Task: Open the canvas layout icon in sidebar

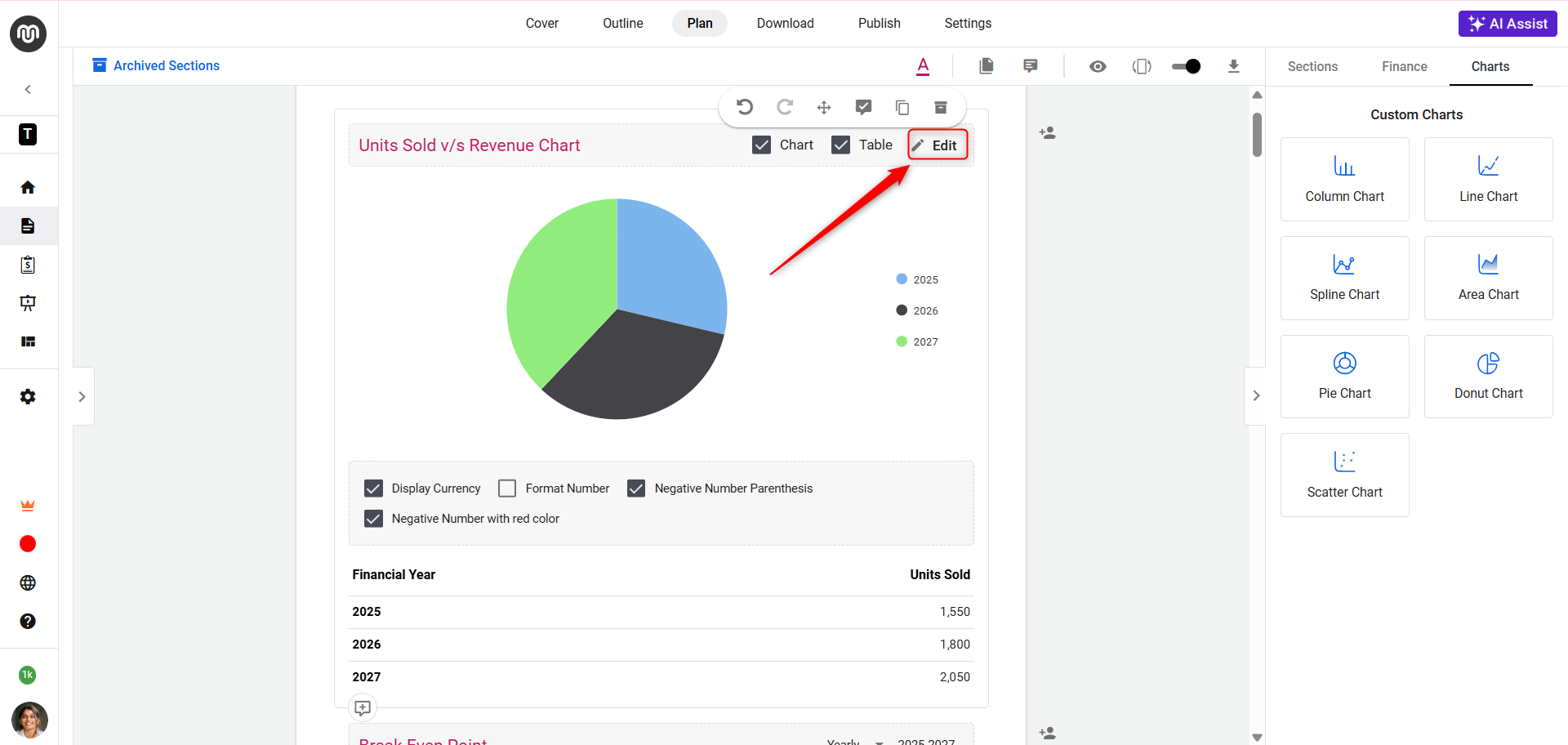Action: pyautogui.click(x=28, y=341)
